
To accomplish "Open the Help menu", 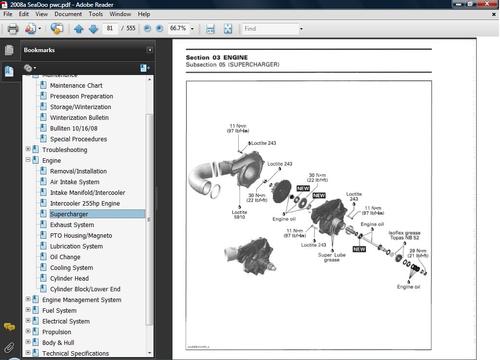I will coord(144,14).
